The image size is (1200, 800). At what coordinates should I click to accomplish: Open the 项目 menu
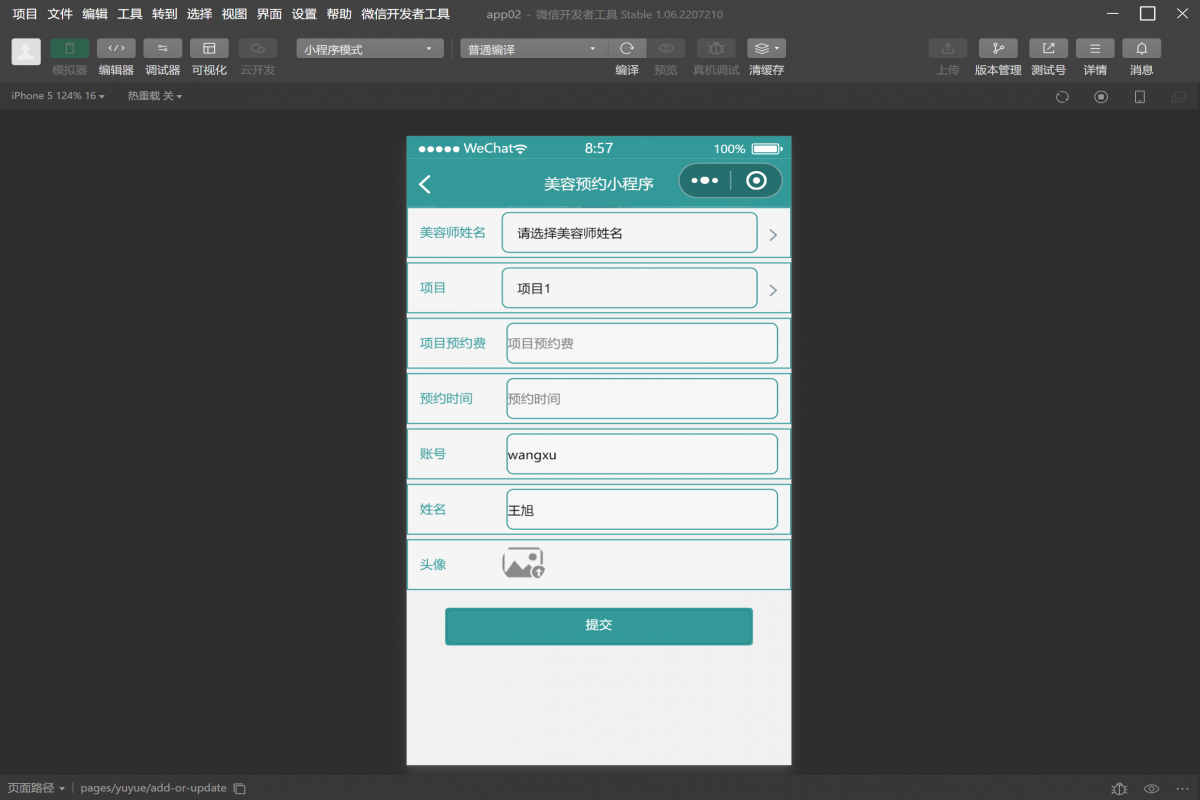point(25,14)
